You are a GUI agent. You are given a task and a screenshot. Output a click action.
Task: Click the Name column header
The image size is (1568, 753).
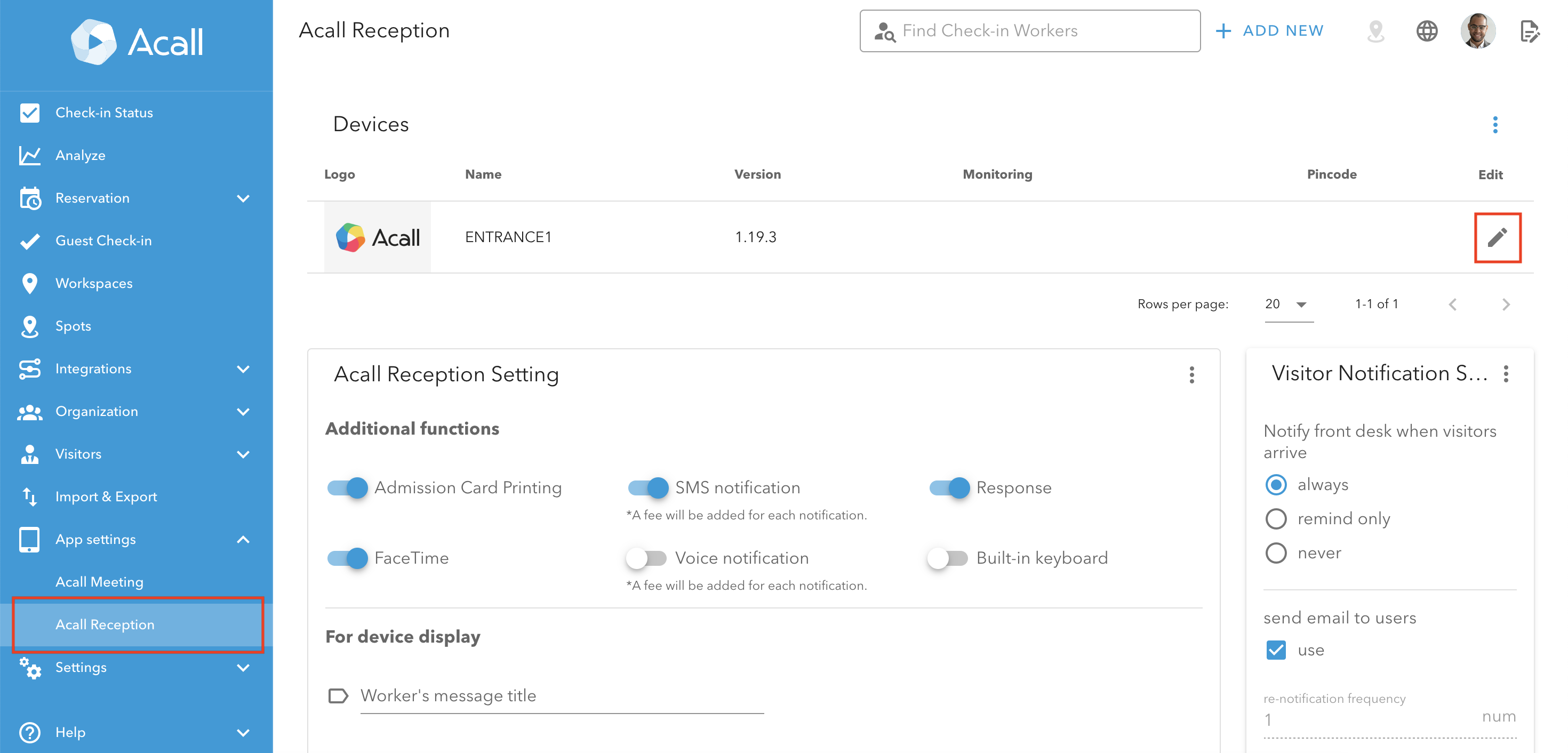[x=483, y=175]
